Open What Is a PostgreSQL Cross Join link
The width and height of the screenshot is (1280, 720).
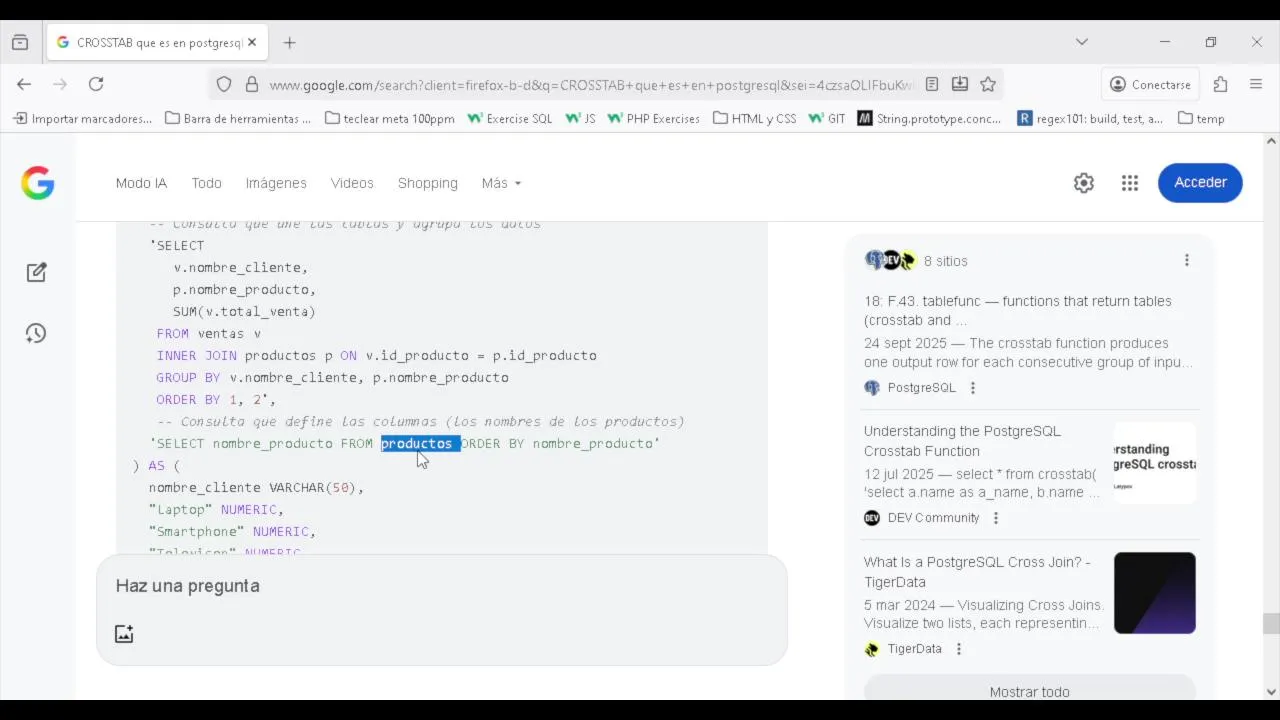978,572
